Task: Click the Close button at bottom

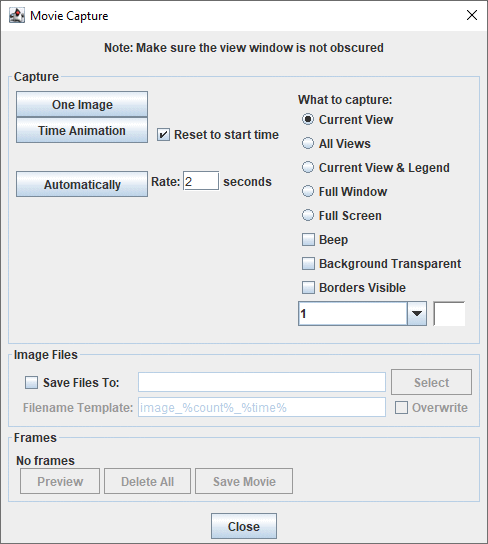Action: point(244,526)
